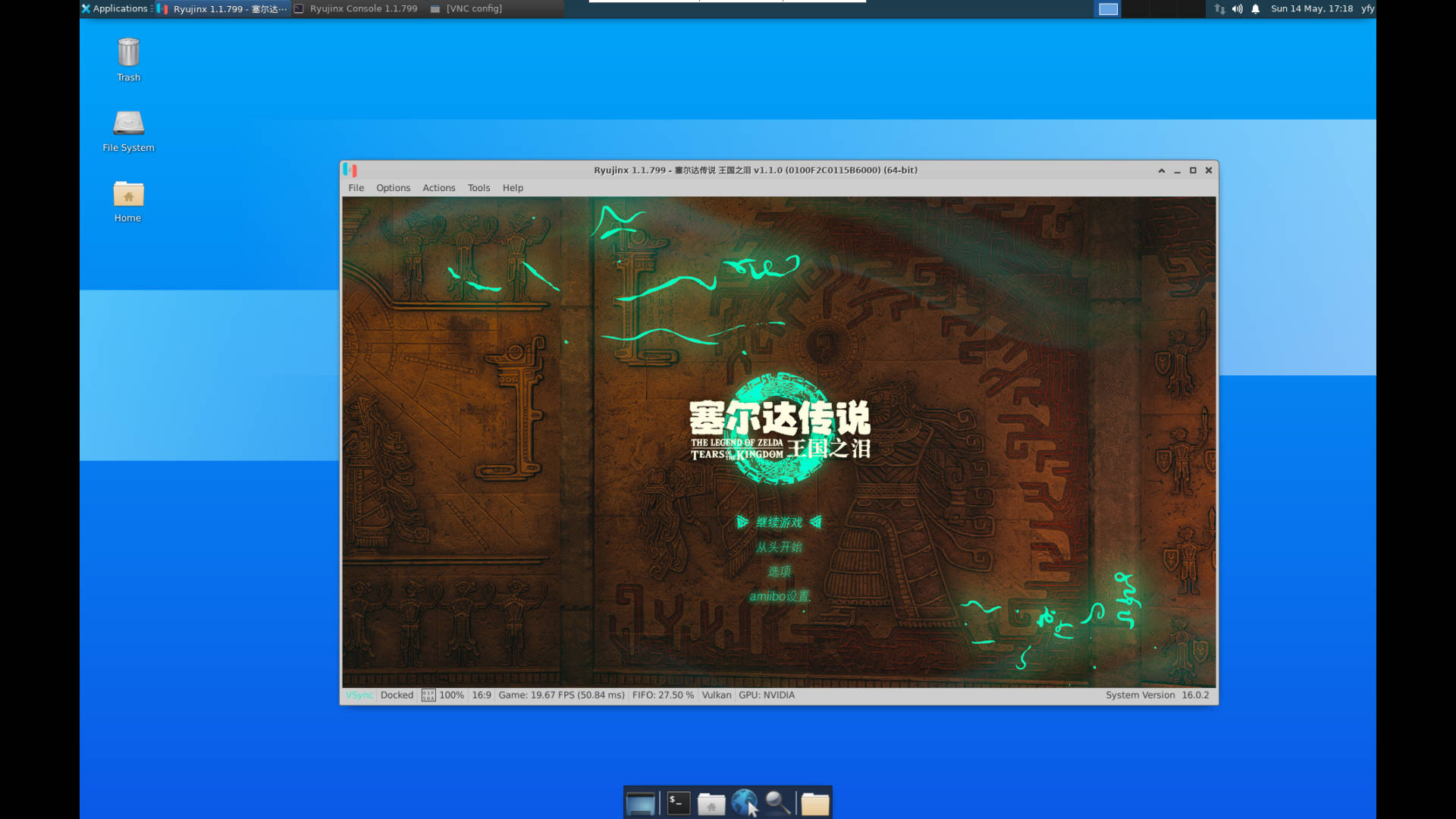The image size is (1456, 819).
Task: Expand the Actions menu
Action: (x=438, y=188)
